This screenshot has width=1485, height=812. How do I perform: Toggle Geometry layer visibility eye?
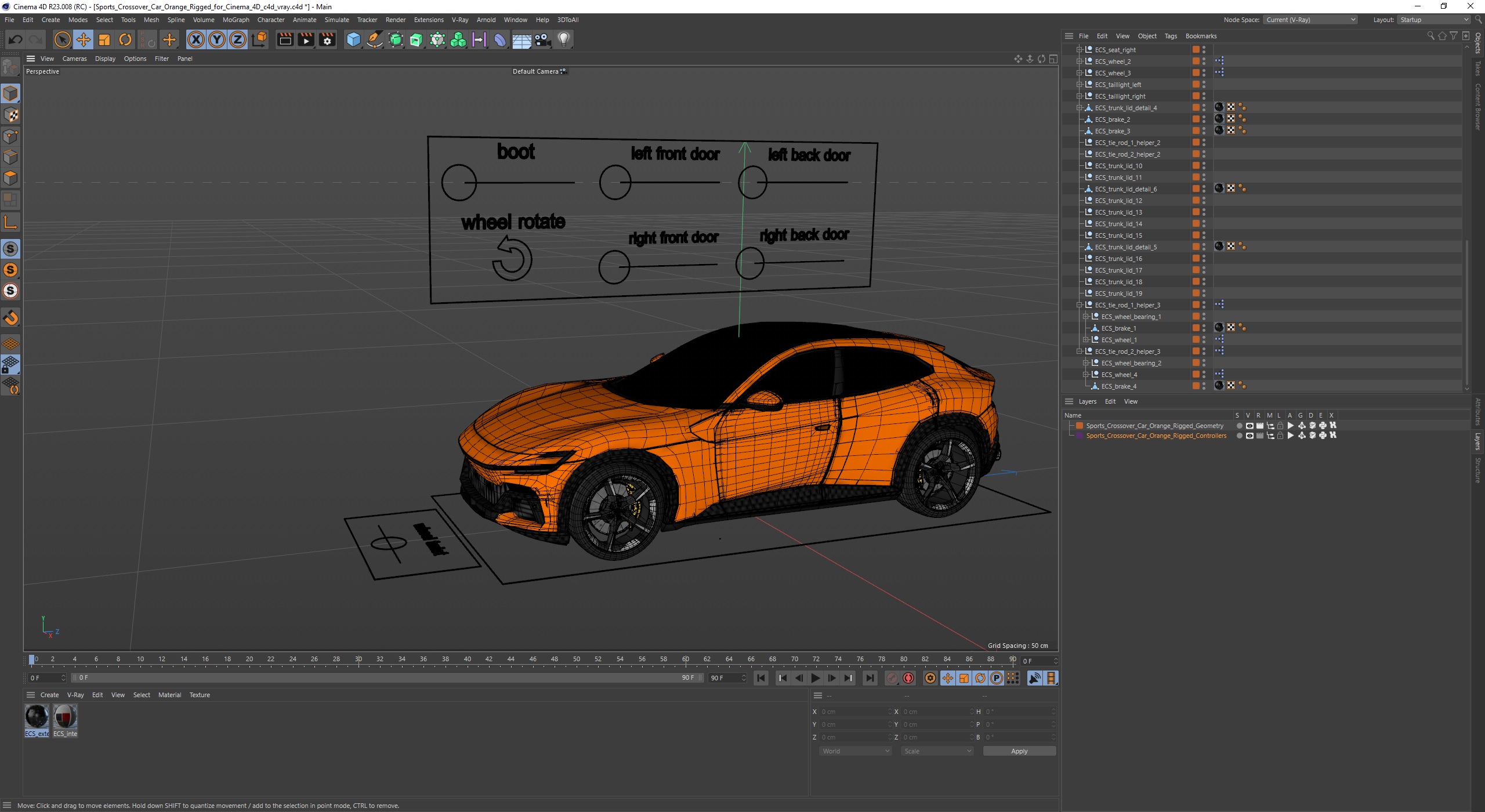[x=1249, y=426]
